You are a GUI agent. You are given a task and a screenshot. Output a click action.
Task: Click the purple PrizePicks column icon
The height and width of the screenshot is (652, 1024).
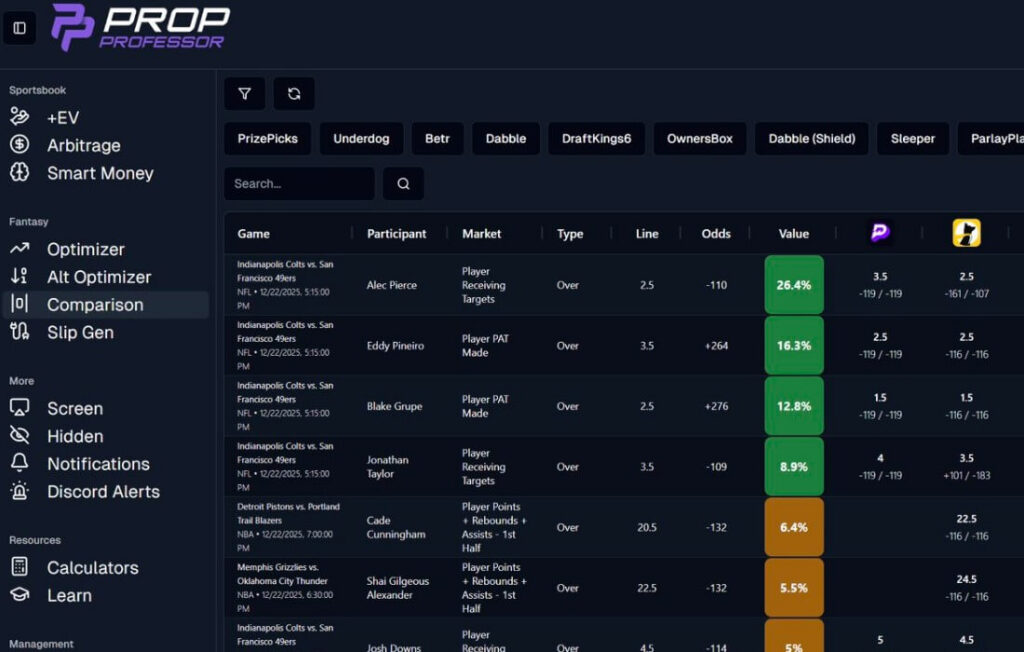(880, 233)
